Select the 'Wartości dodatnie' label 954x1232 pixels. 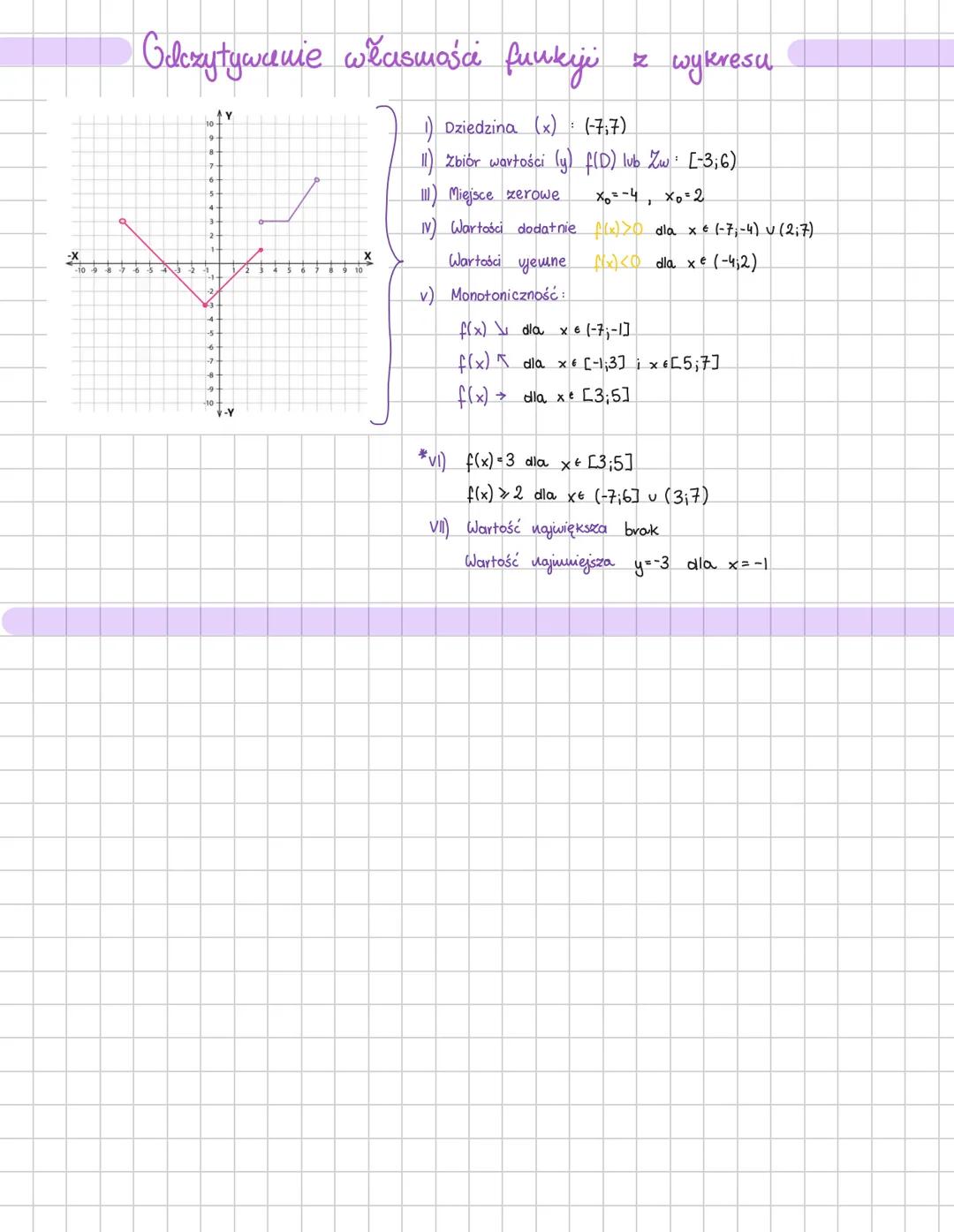tap(512, 229)
